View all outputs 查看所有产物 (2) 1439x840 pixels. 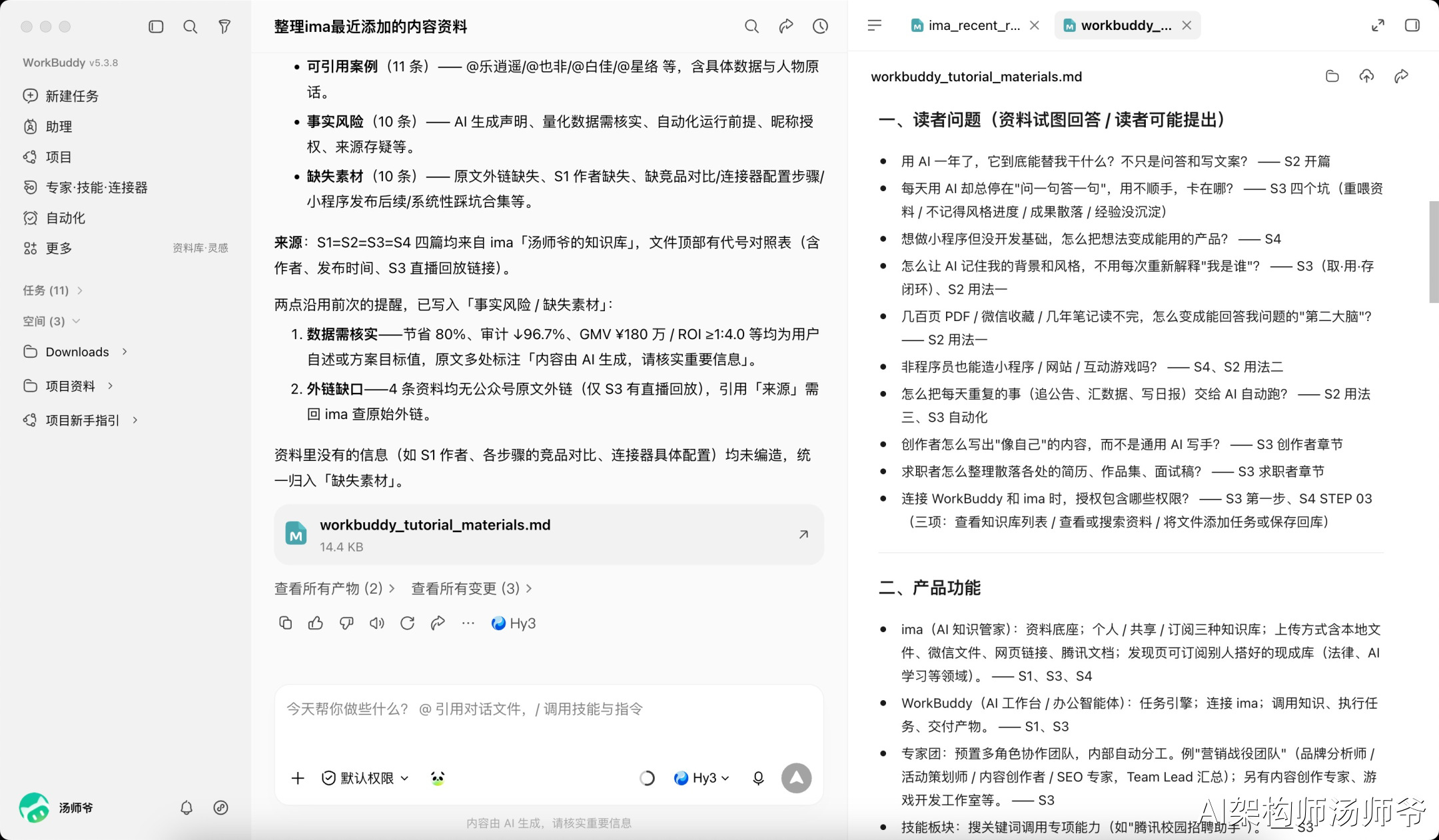(334, 588)
